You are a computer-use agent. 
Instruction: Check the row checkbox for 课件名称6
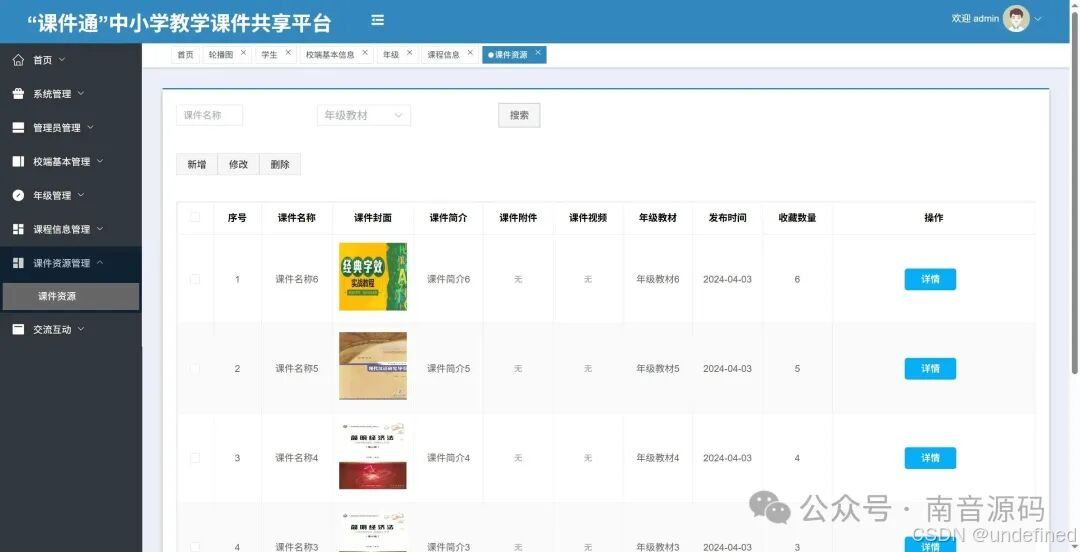coord(195,279)
